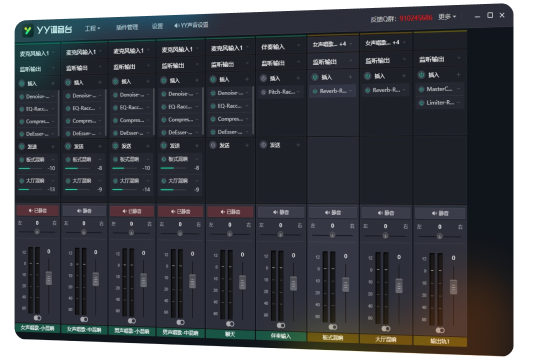This screenshot has height=360, width=540.
Task: Add a send to 男声唱歌-小混响 channel
Action: (x=148, y=146)
